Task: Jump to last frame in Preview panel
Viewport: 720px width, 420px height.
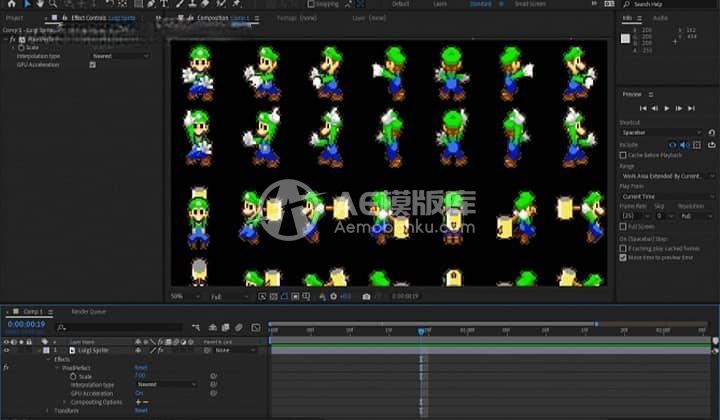Action: [x=693, y=108]
